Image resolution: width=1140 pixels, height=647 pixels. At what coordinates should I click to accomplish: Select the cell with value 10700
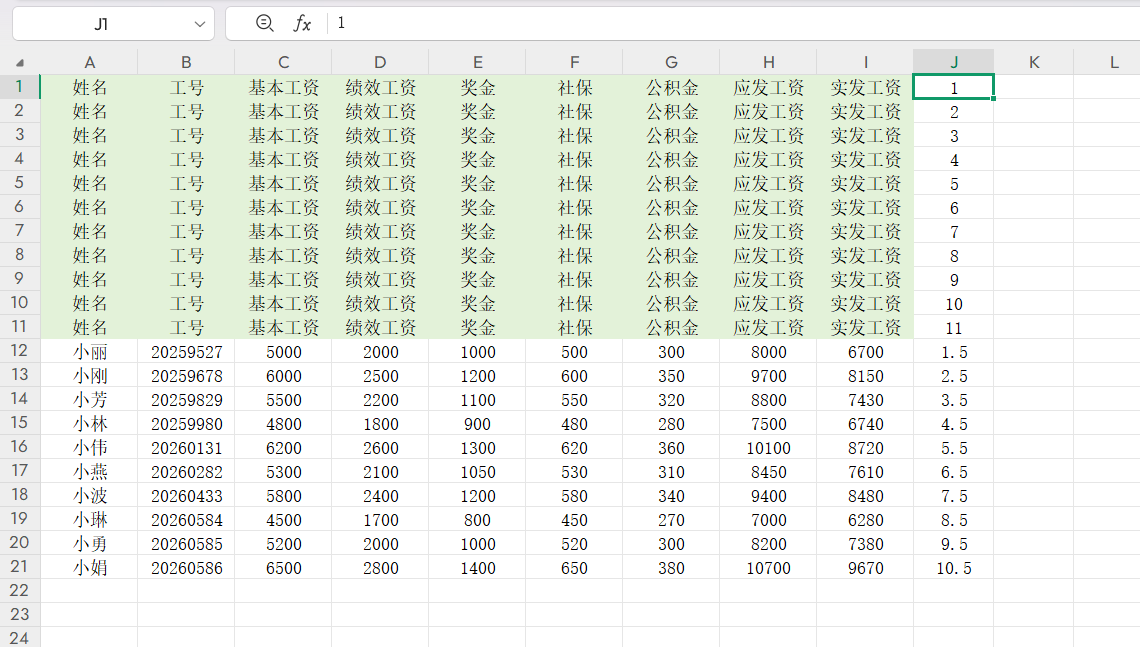[x=768, y=568]
